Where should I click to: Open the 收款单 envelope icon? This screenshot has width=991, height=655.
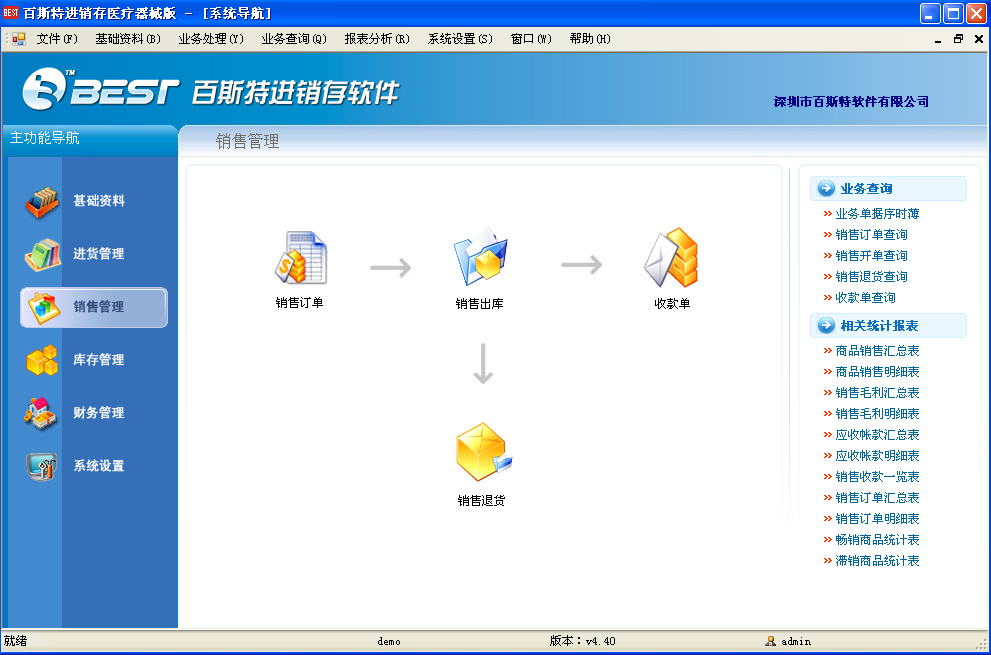pos(671,257)
